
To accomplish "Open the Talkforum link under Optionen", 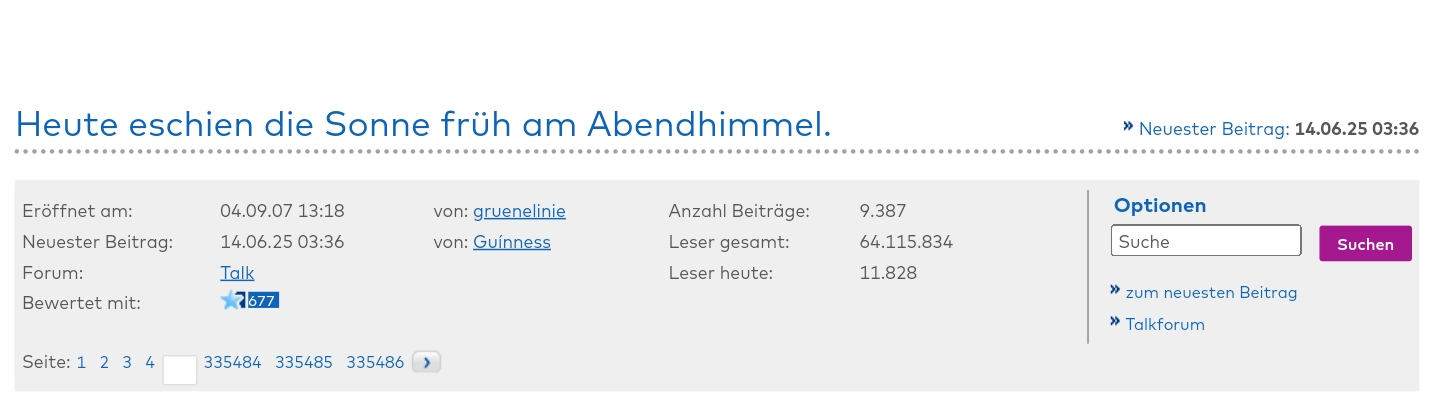I will (1165, 325).
